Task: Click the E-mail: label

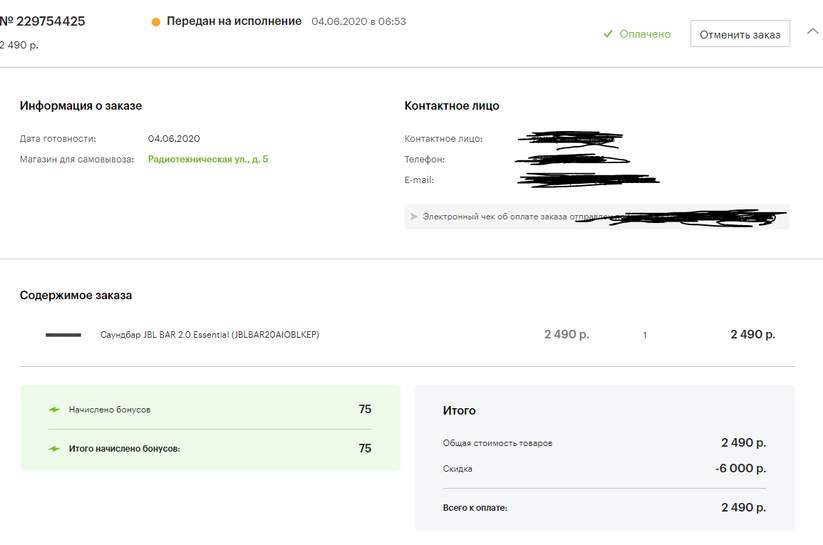Action: point(419,180)
